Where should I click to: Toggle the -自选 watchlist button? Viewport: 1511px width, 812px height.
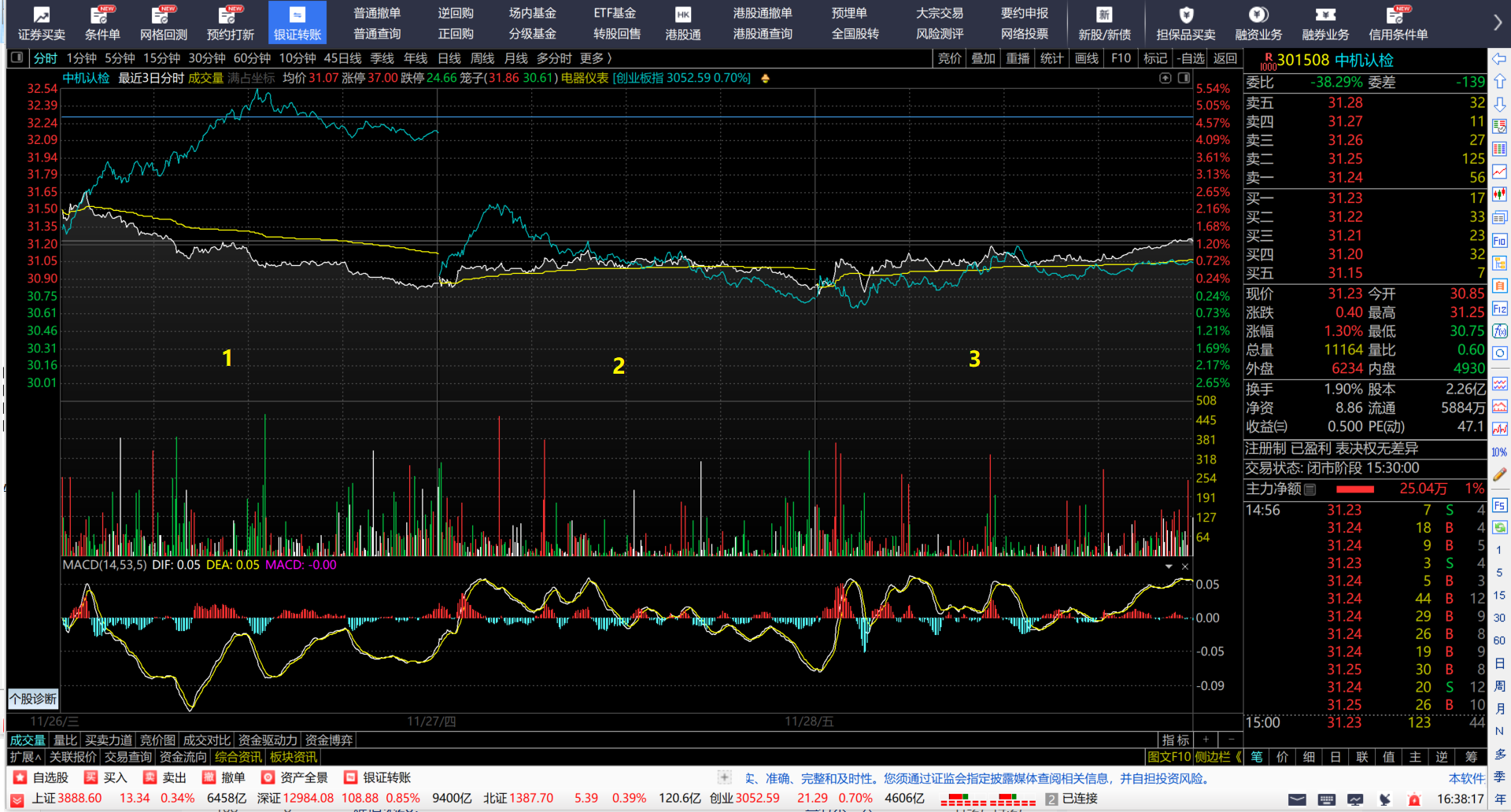(x=1191, y=58)
